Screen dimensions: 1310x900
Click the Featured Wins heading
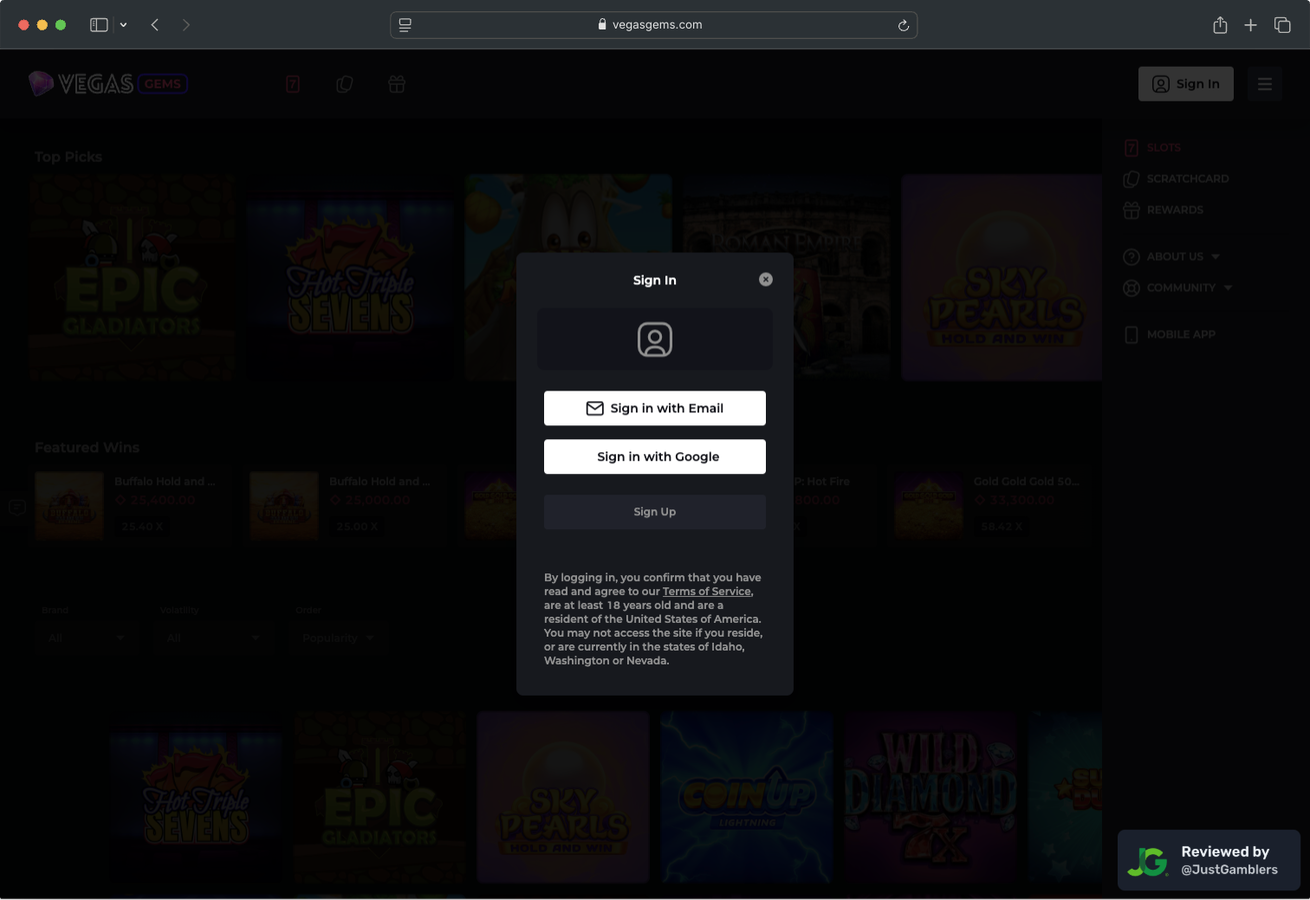(87, 448)
